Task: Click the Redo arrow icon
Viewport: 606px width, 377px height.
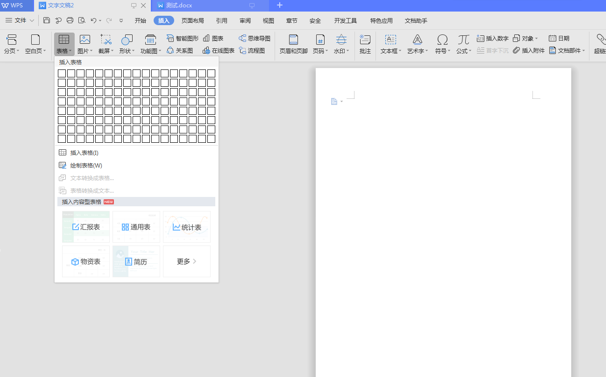Action: tap(109, 20)
